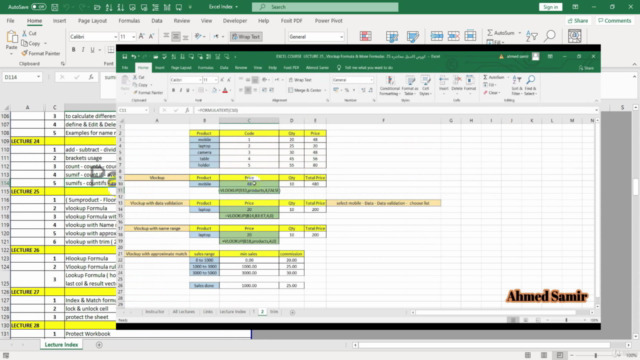Viewport: 640px width, 360px height.
Task: Click Format as Table icon in outer Excel
Action: (x=392, y=36)
